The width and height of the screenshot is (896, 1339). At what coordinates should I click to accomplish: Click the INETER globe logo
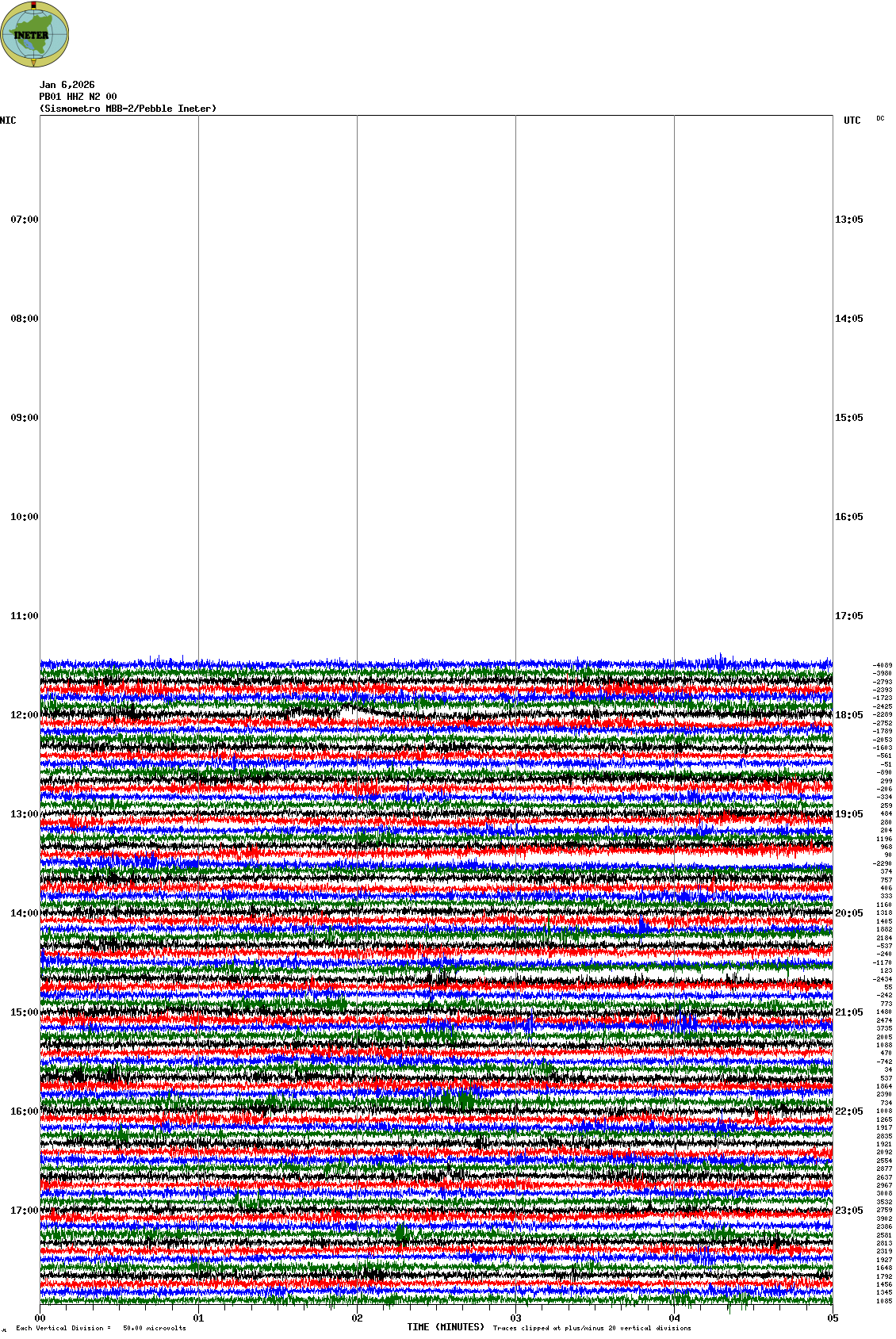[x=35, y=34]
